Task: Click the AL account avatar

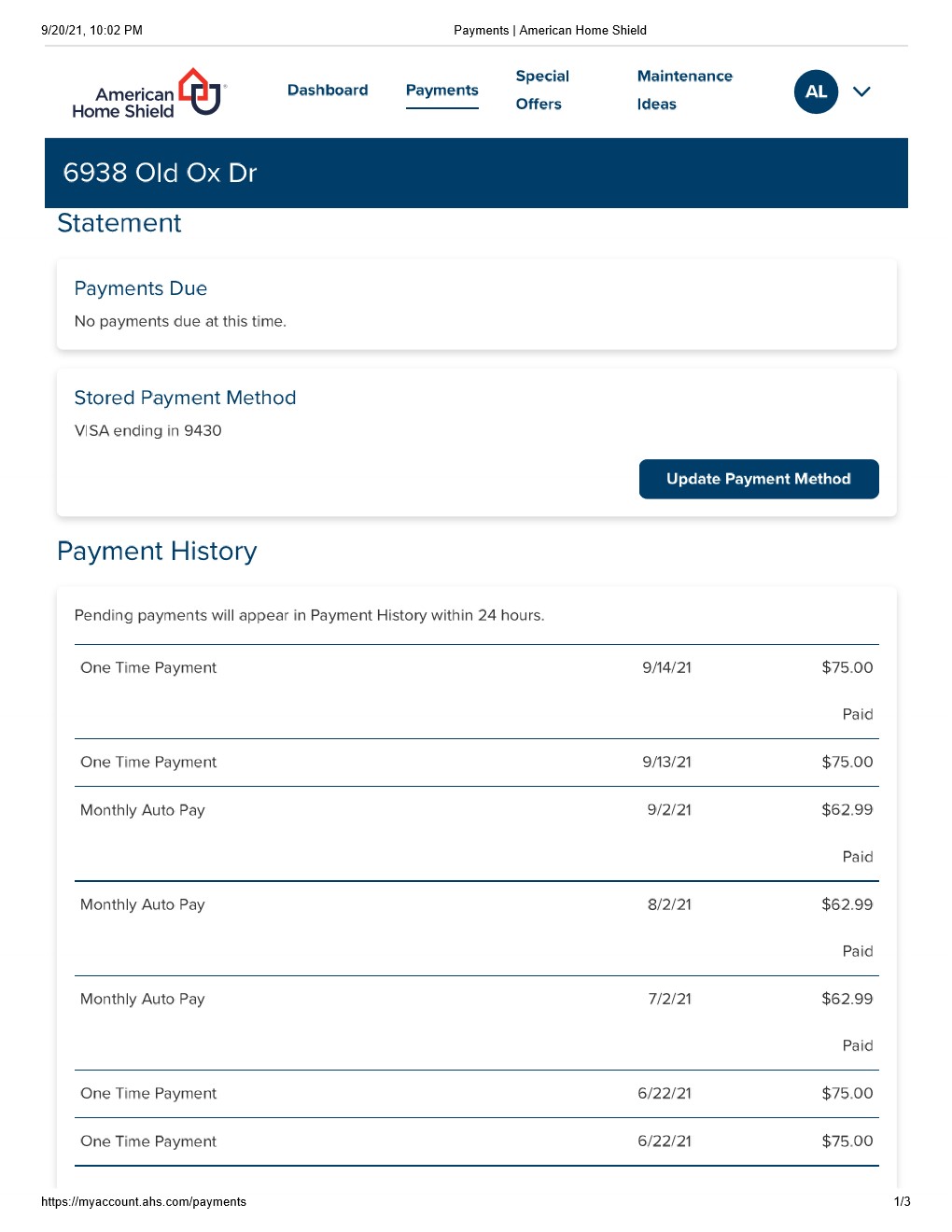Action: pos(816,91)
